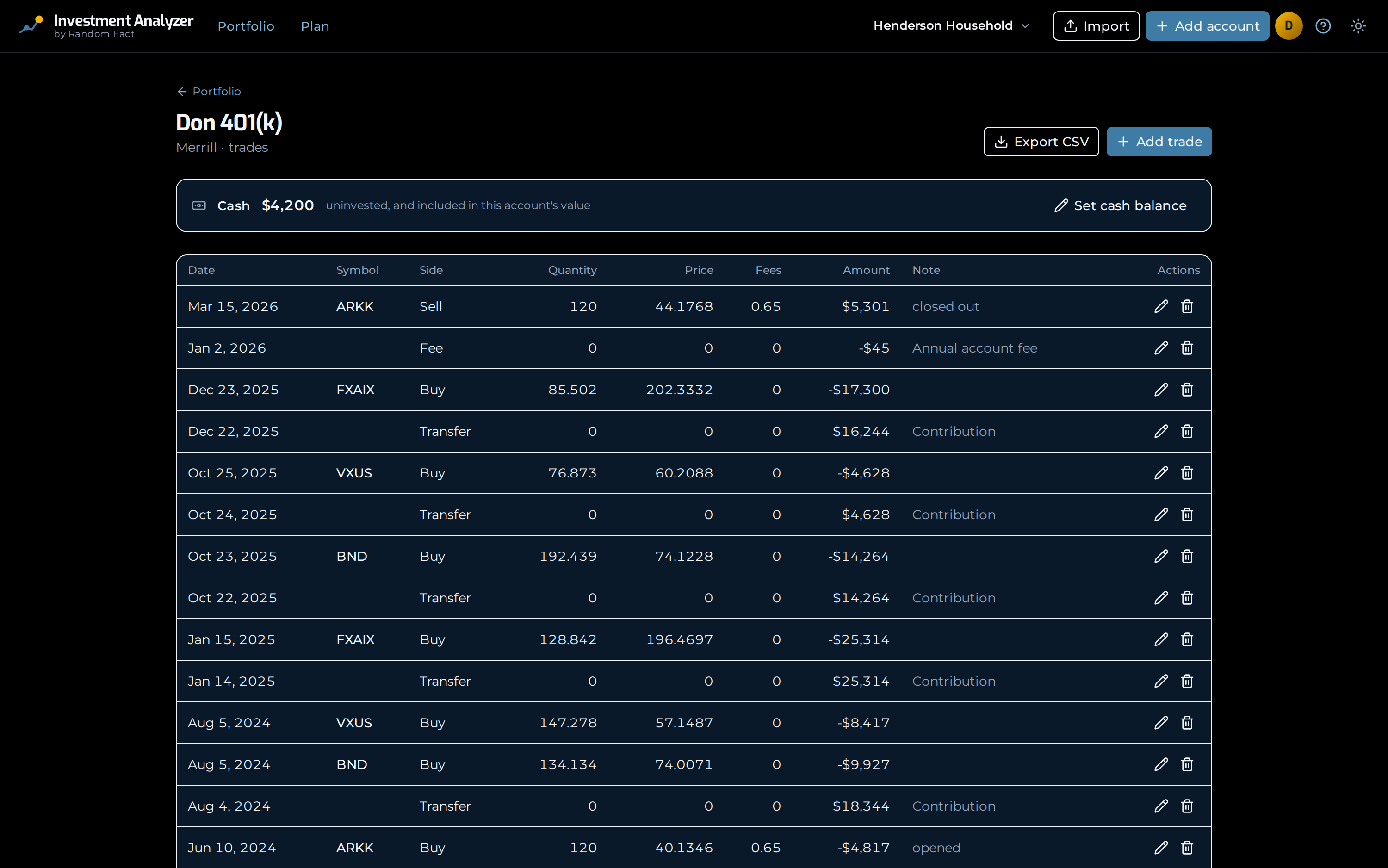Screen dimensions: 1388x868
Task: Go back via Portfolio breadcrumb link
Action: (209, 91)
